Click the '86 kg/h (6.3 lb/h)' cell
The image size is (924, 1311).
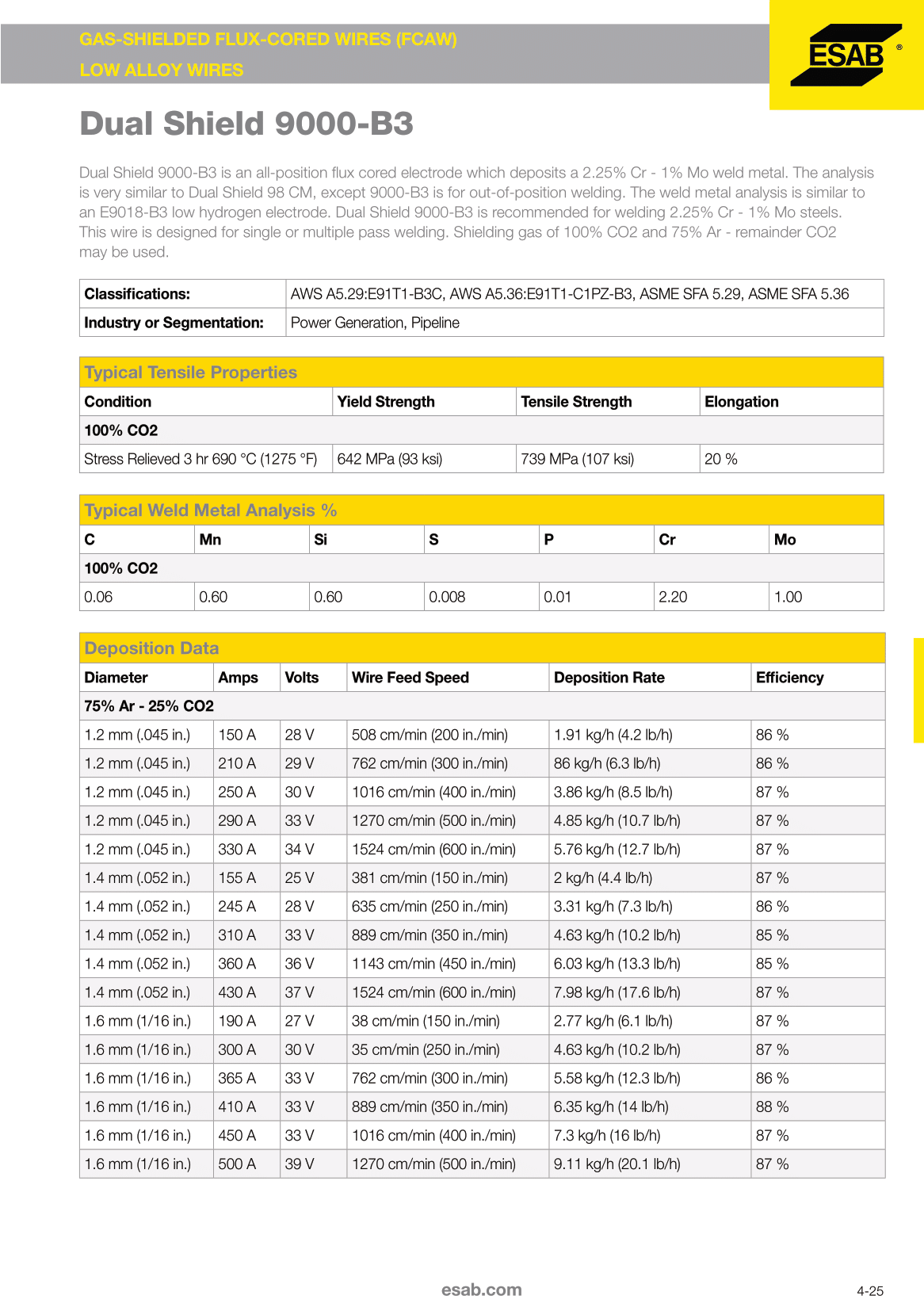pyautogui.click(x=650, y=763)
